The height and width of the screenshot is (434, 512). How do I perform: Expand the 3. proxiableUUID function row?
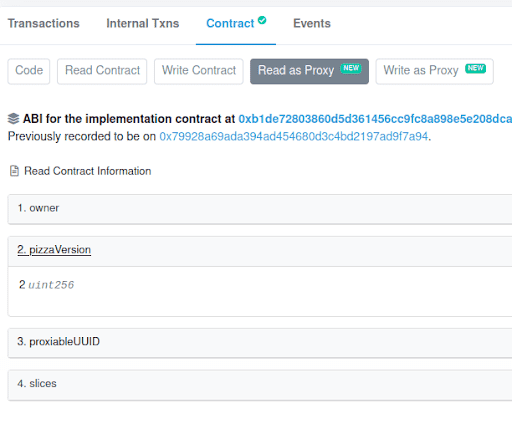point(260,343)
